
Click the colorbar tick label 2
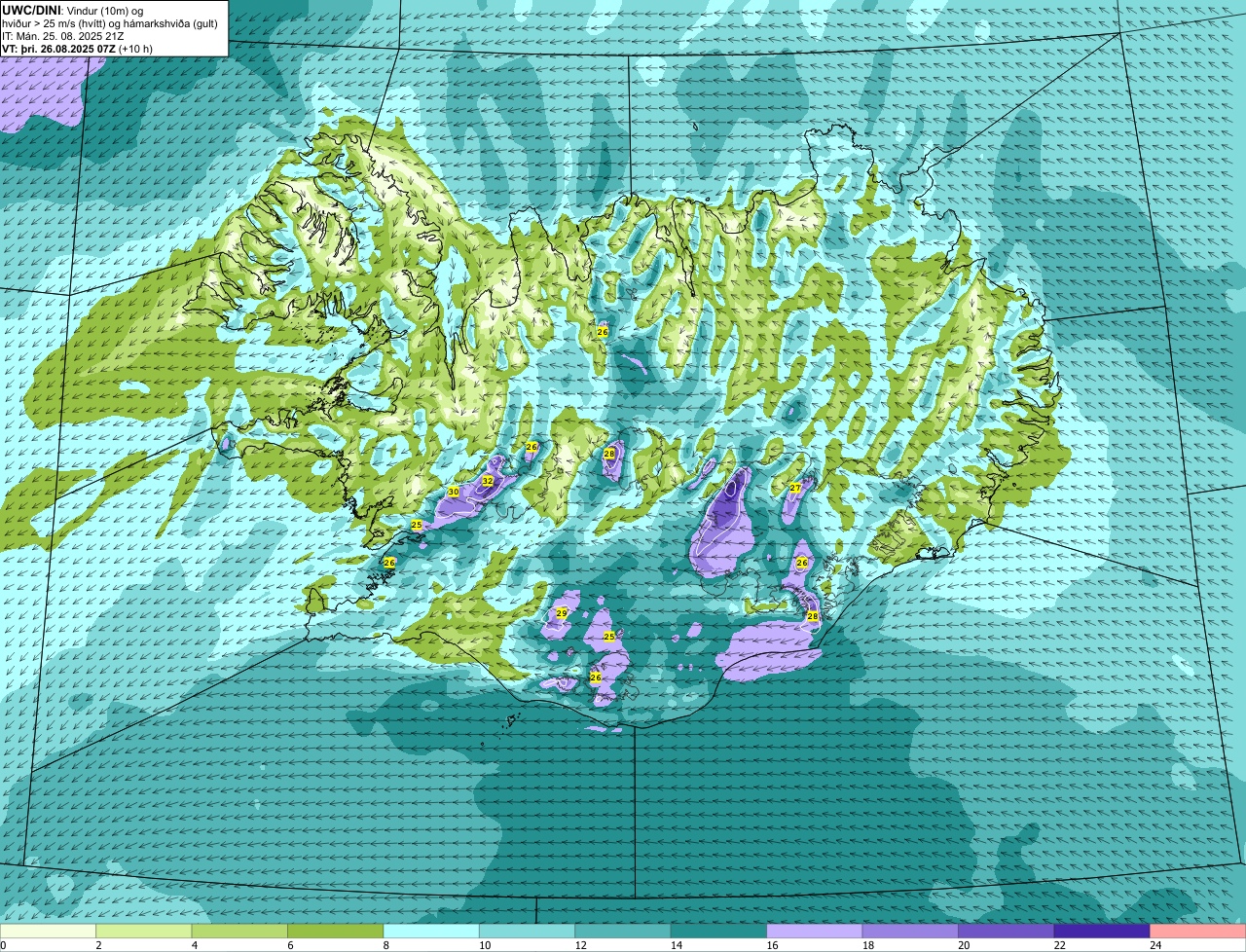point(98,944)
